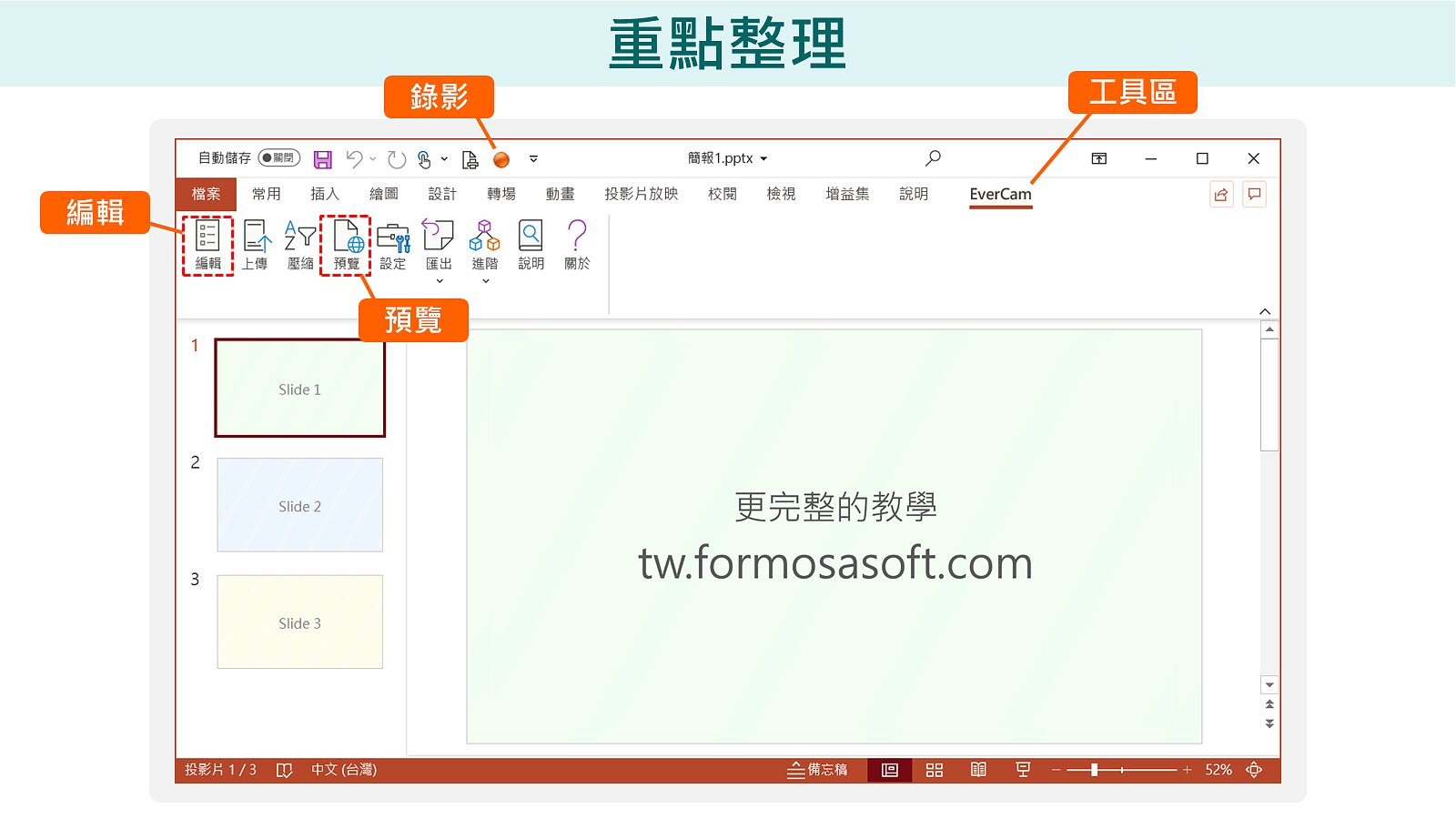Open the EverCam 編輯 edit tool
The height and width of the screenshot is (819, 1456).
click(x=207, y=244)
